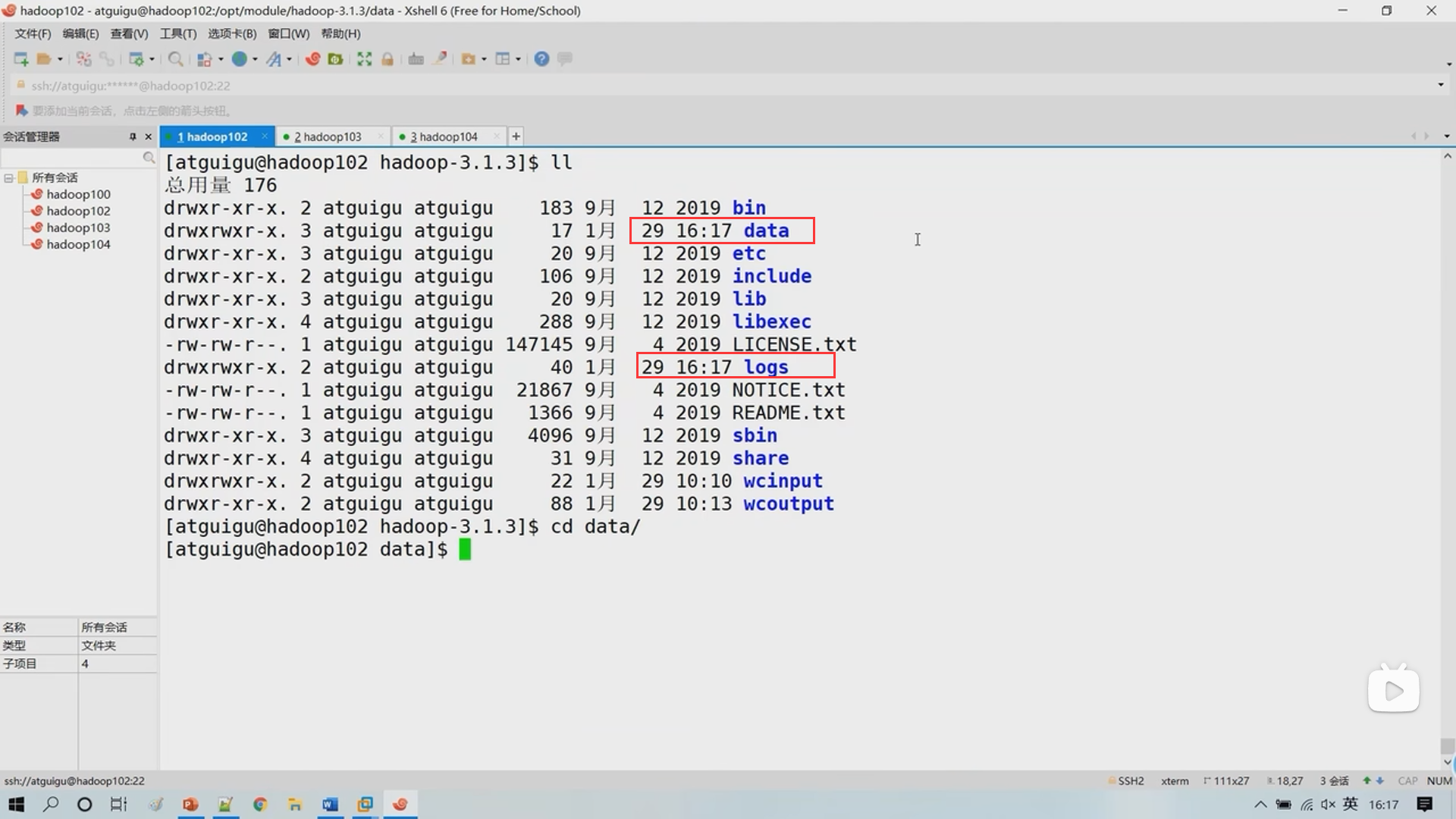Select hadoop104 in the session tree

pos(78,245)
